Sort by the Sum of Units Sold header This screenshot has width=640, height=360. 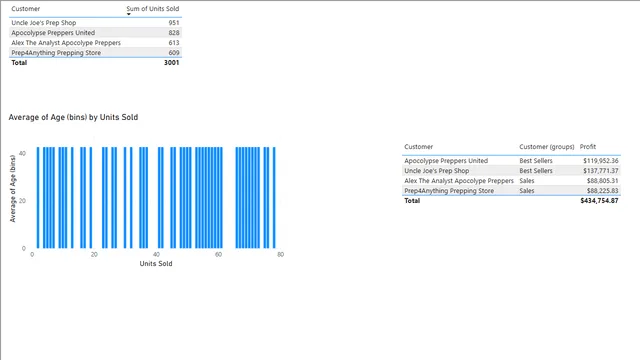[x=153, y=9]
